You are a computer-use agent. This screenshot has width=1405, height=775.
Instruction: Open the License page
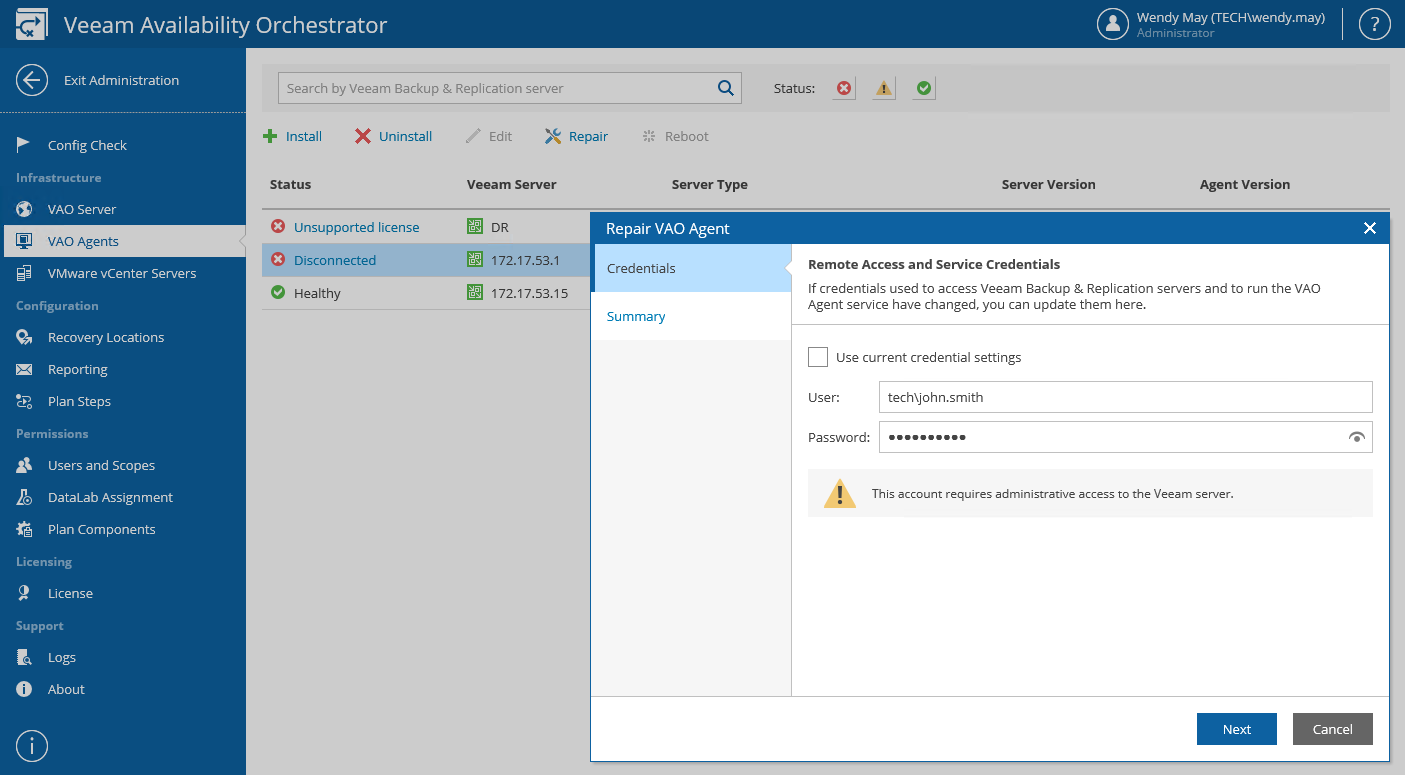point(70,593)
